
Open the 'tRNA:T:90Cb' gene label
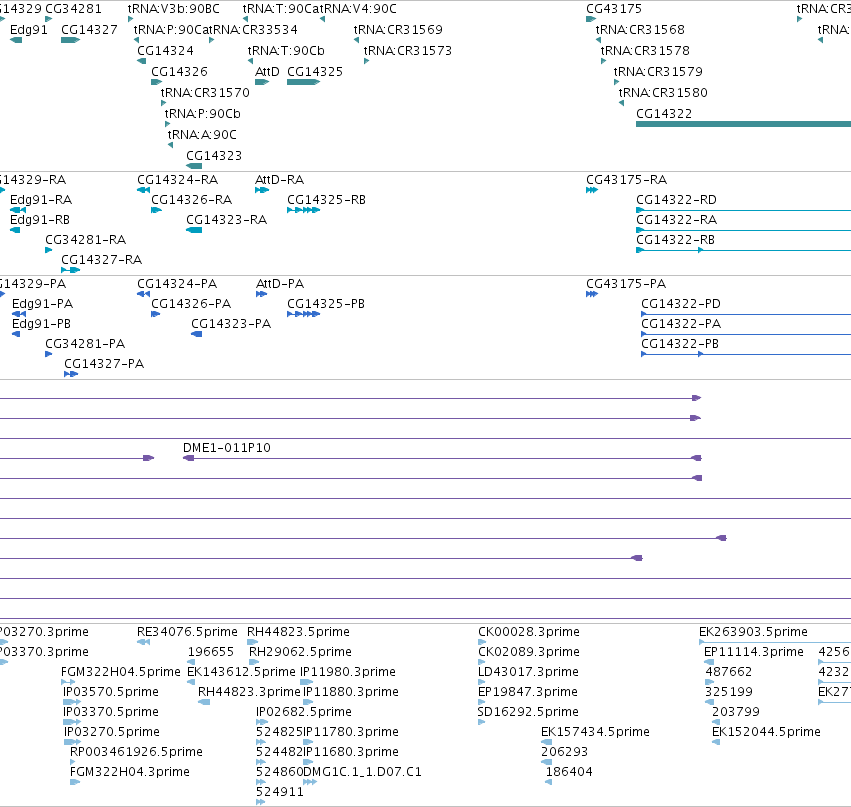click(286, 50)
